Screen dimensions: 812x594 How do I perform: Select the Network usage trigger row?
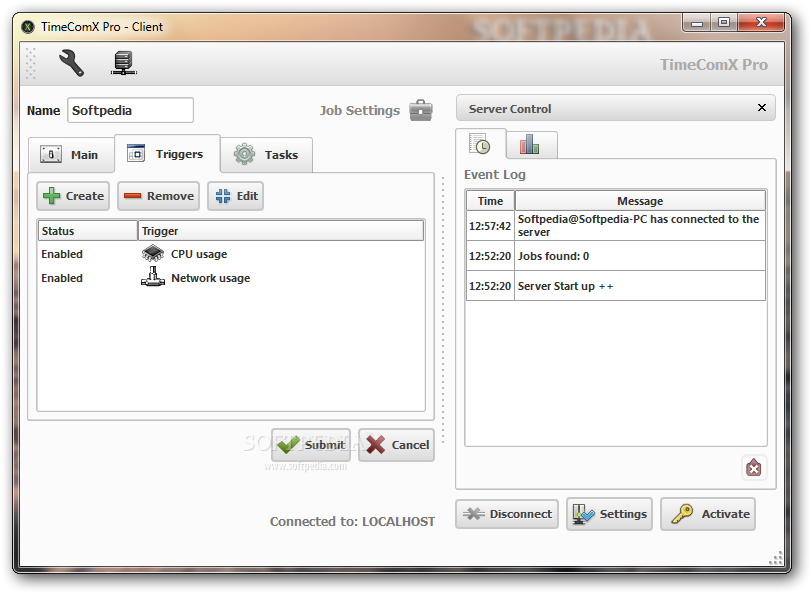click(231, 278)
